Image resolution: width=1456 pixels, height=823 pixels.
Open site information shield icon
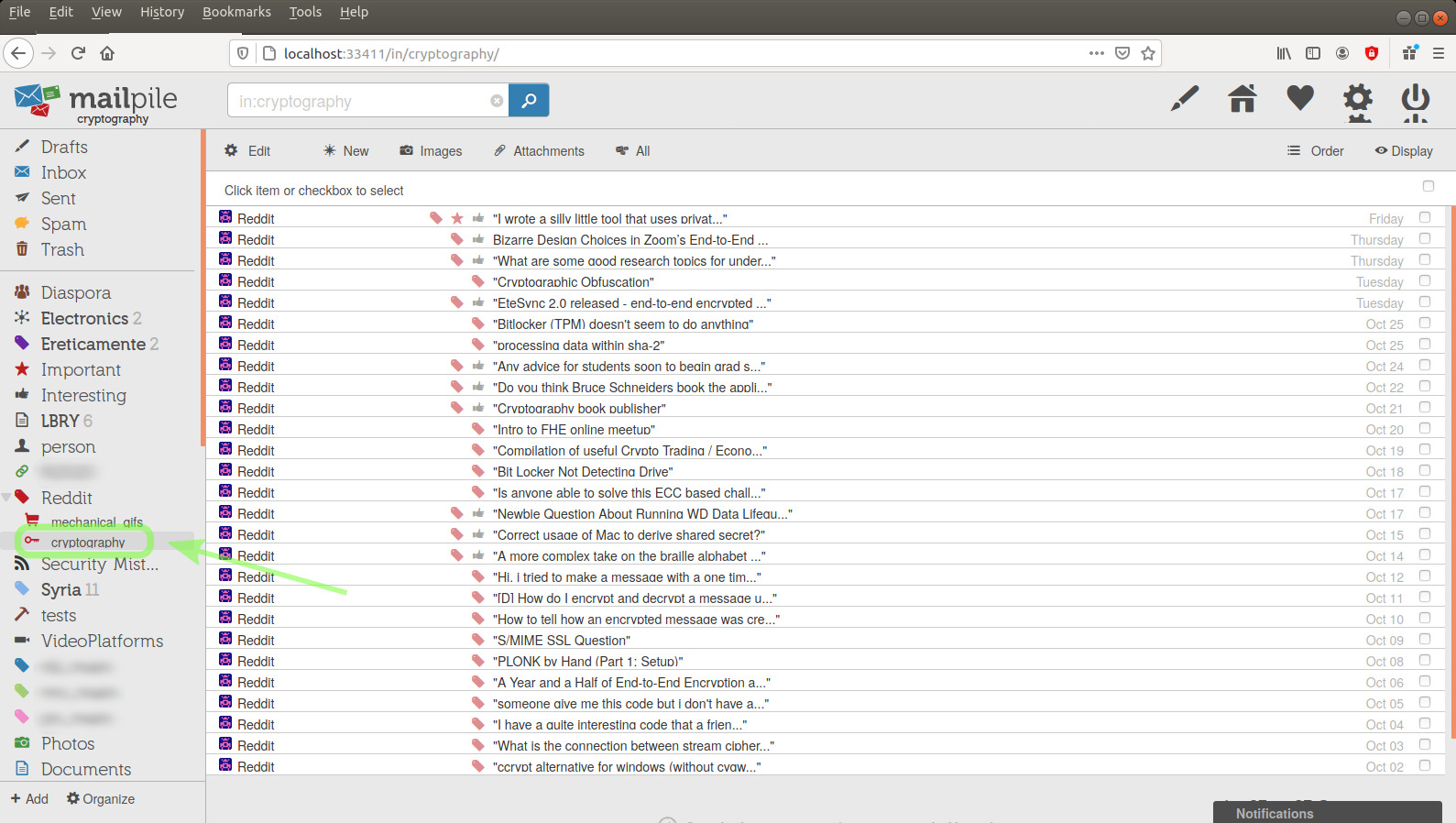(243, 53)
